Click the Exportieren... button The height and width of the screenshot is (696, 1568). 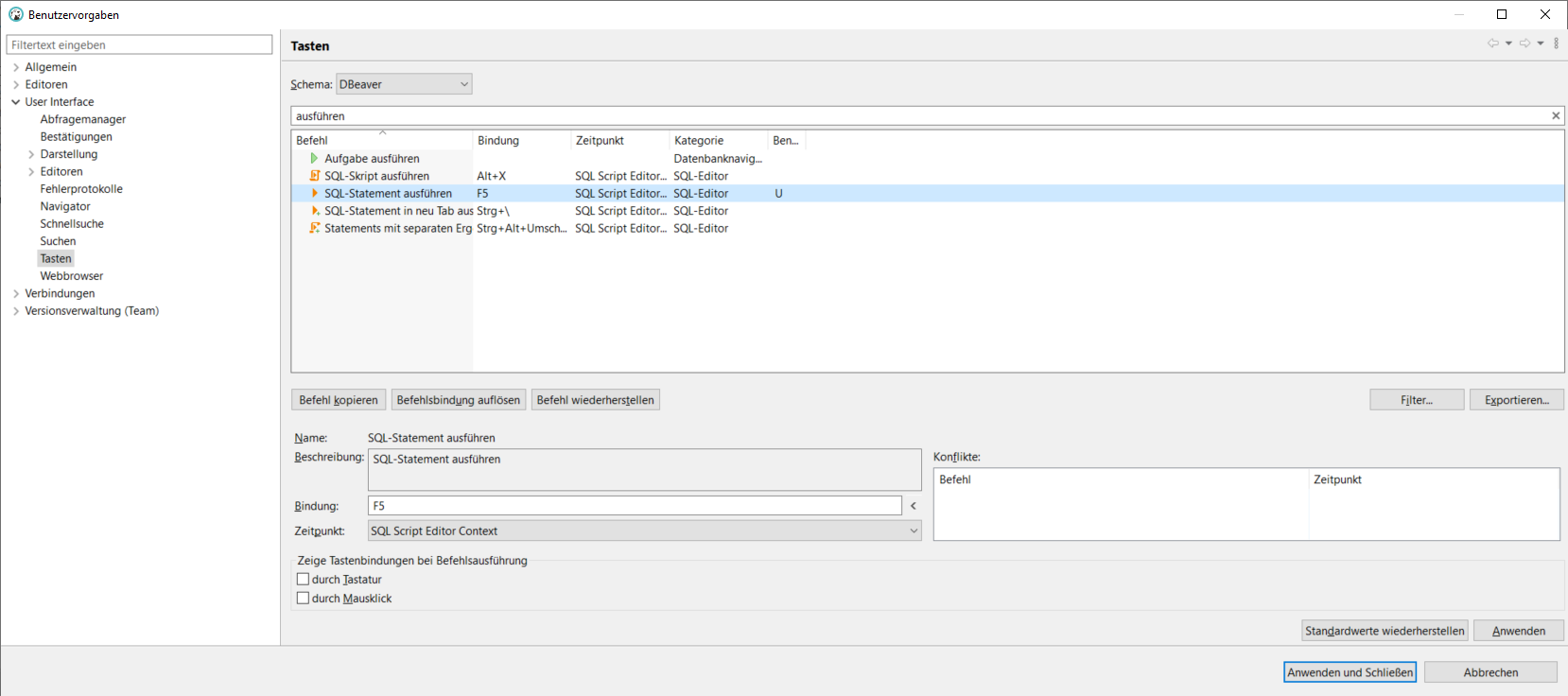[x=1517, y=400]
